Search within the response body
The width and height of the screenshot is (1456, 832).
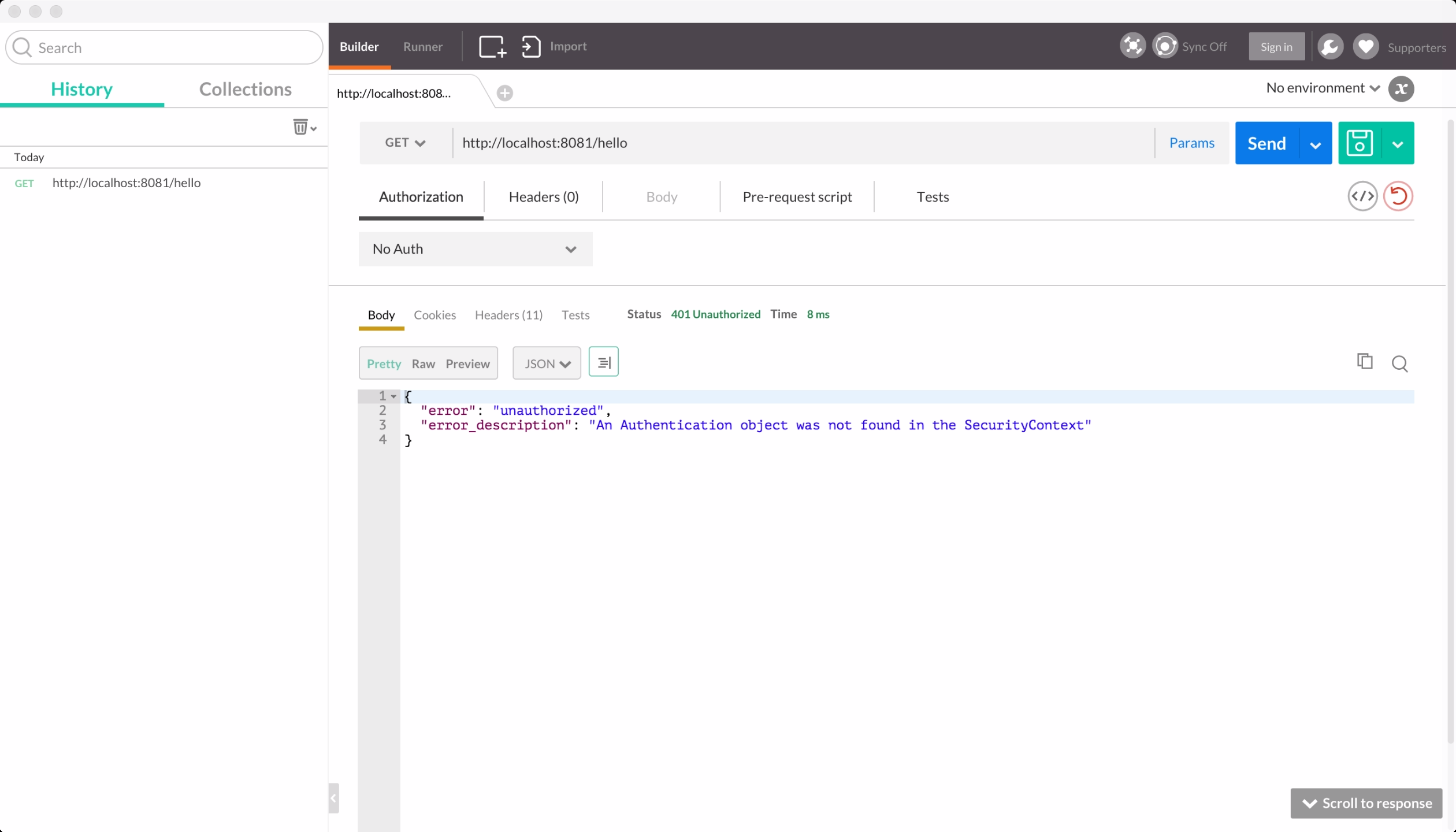point(1399,363)
